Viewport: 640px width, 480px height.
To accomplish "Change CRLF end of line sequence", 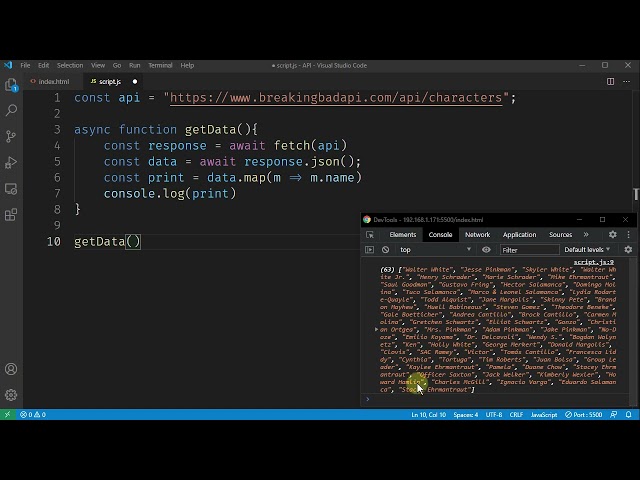I will click(516, 415).
